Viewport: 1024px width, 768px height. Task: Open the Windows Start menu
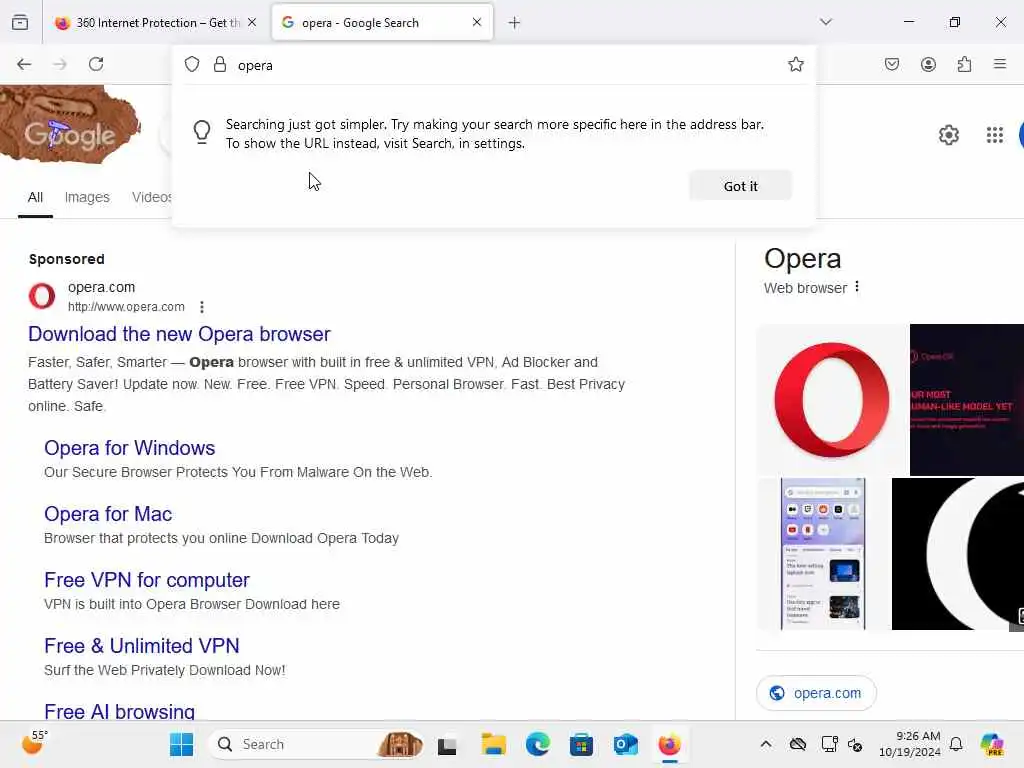[182, 744]
